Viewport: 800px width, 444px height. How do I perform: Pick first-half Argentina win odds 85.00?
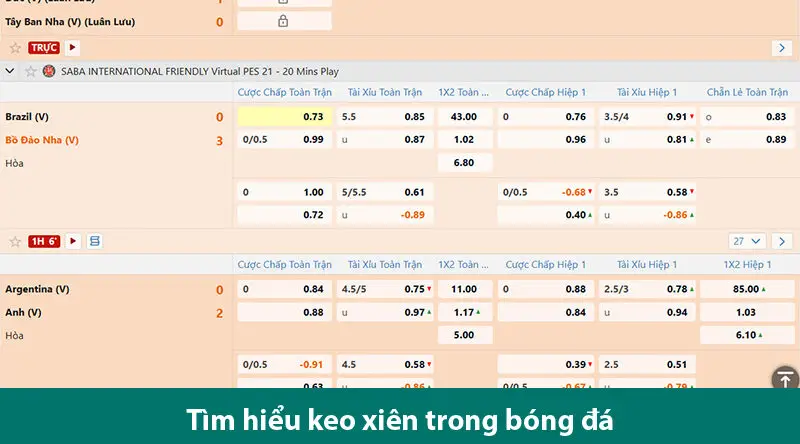point(747,289)
